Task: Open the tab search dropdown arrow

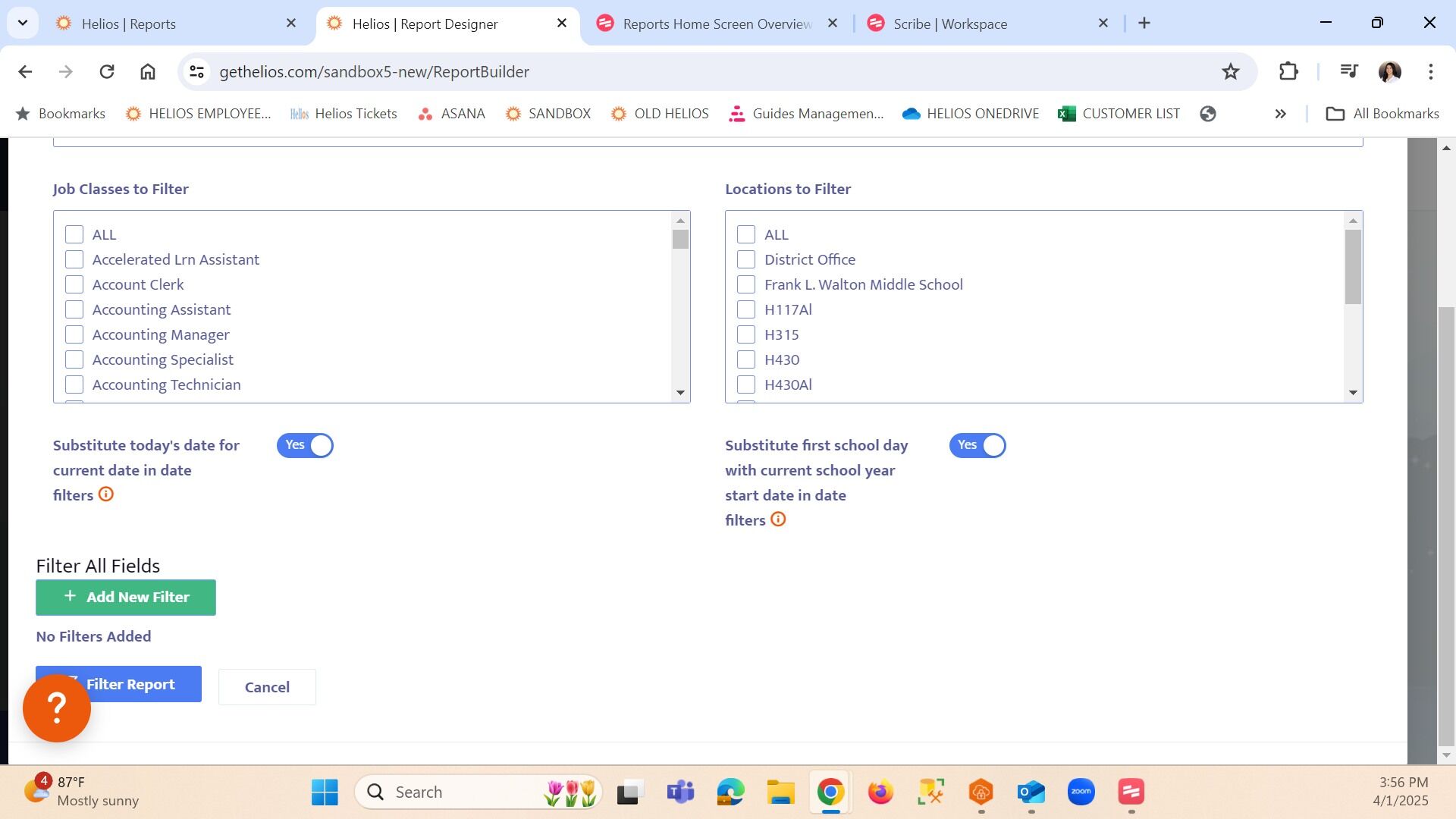Action: click(23, 23)
